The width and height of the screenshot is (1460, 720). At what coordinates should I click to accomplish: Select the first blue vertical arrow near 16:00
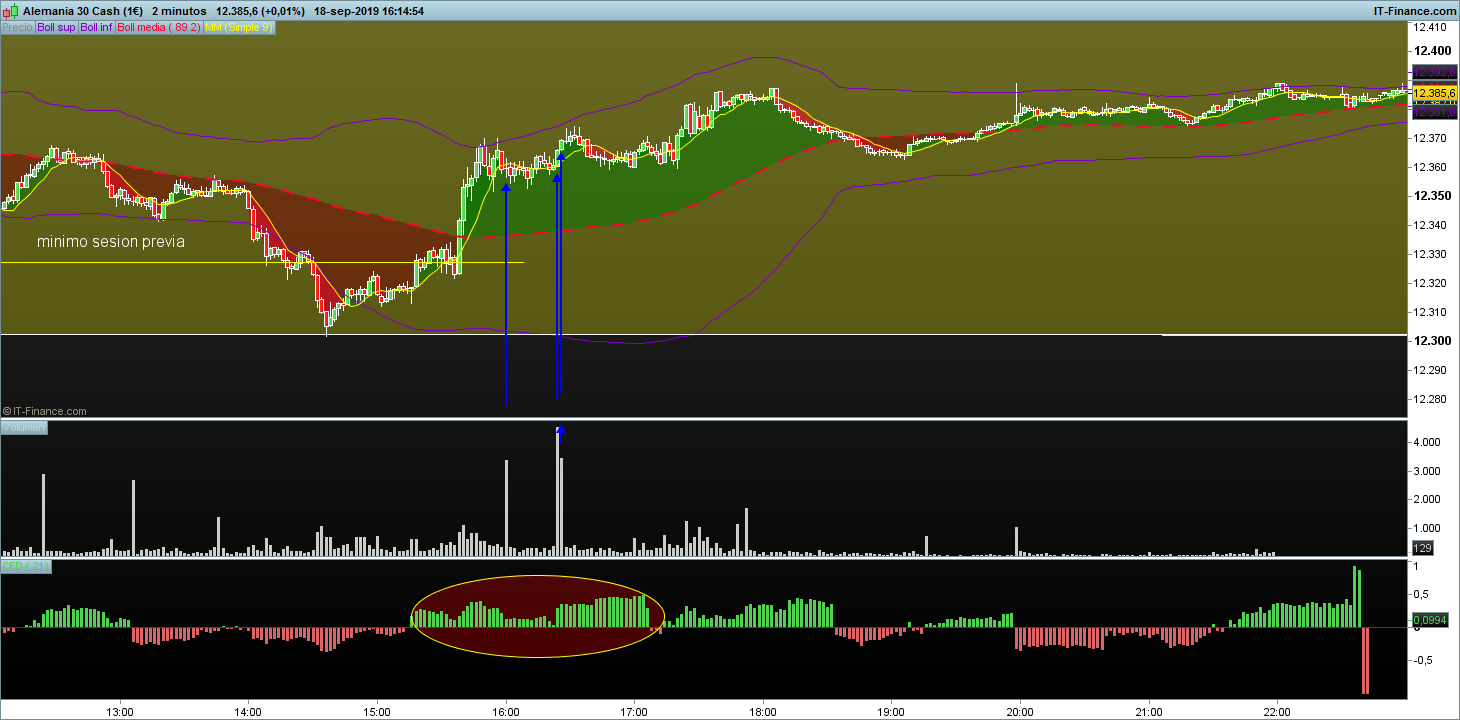(506, 294)
